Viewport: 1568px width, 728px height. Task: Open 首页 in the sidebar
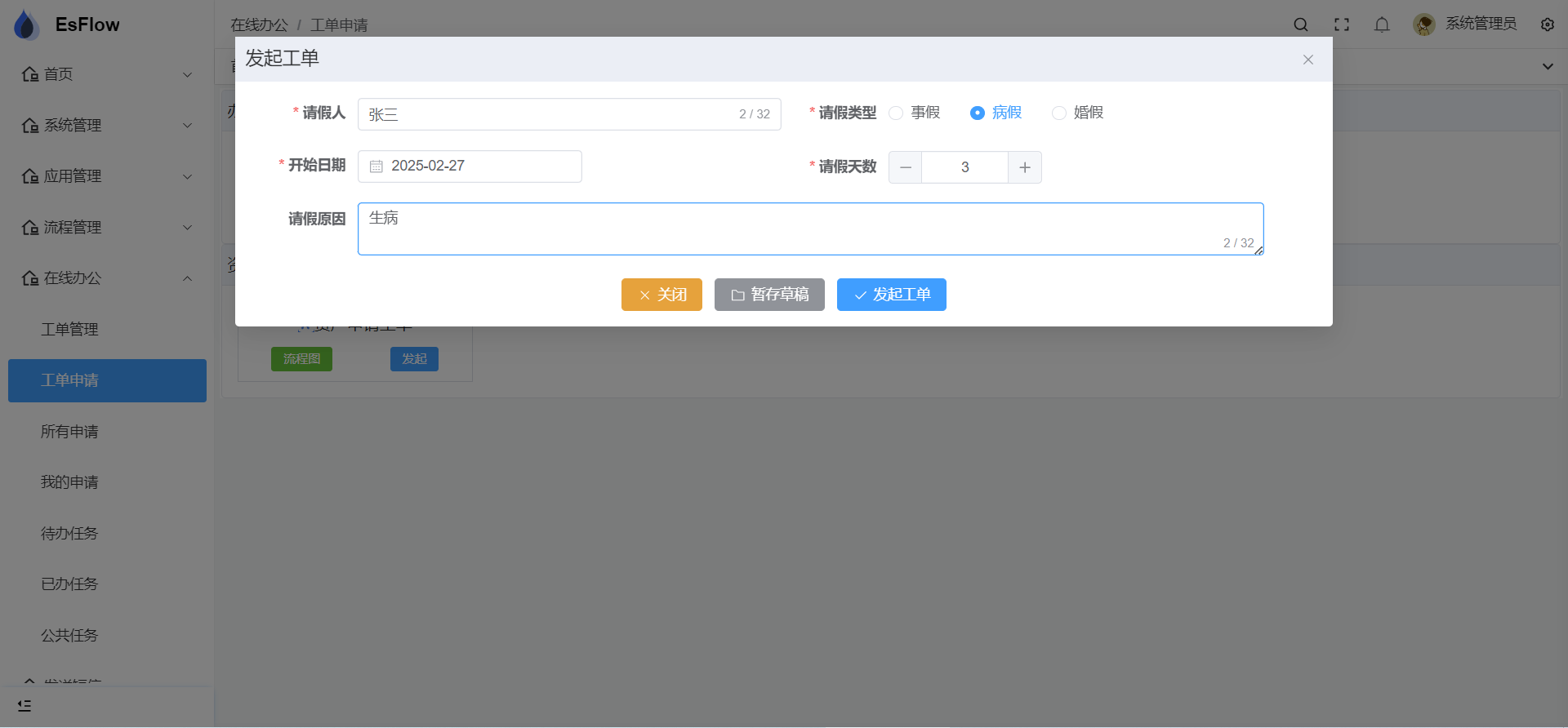pos(107,74)
